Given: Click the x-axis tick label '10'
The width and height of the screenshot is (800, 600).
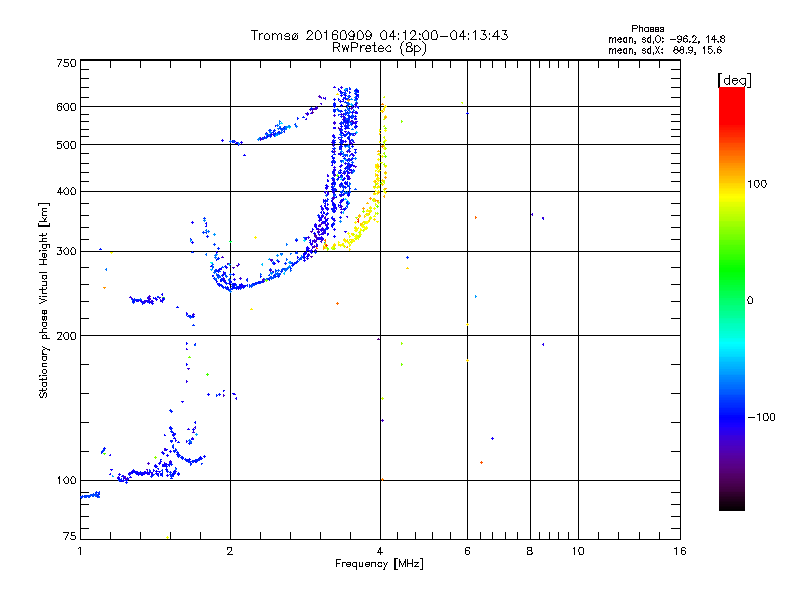Looking at the screenshot, I should click(x=578, y=551).
